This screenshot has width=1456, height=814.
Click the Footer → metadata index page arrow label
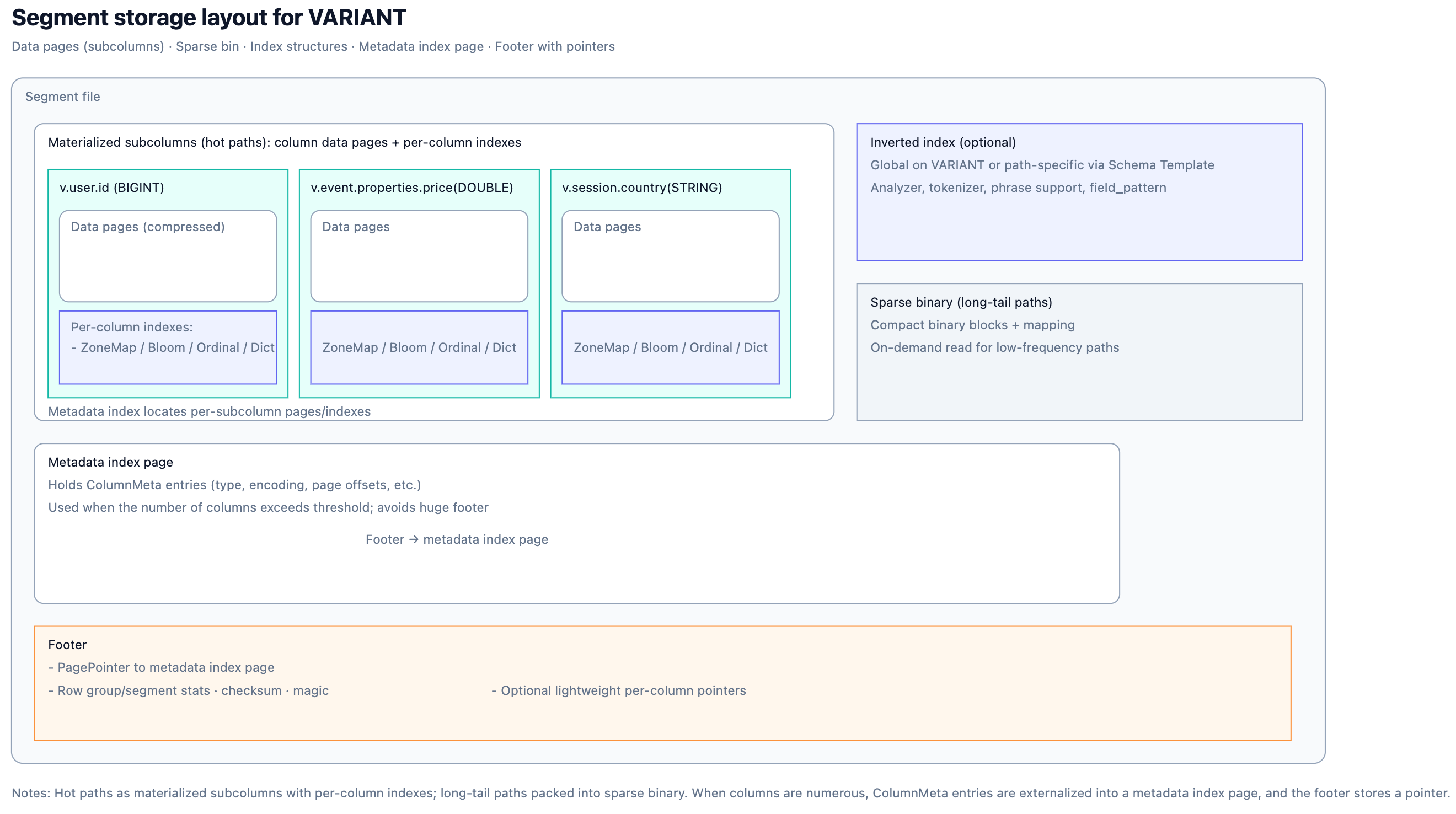[457, 539]
